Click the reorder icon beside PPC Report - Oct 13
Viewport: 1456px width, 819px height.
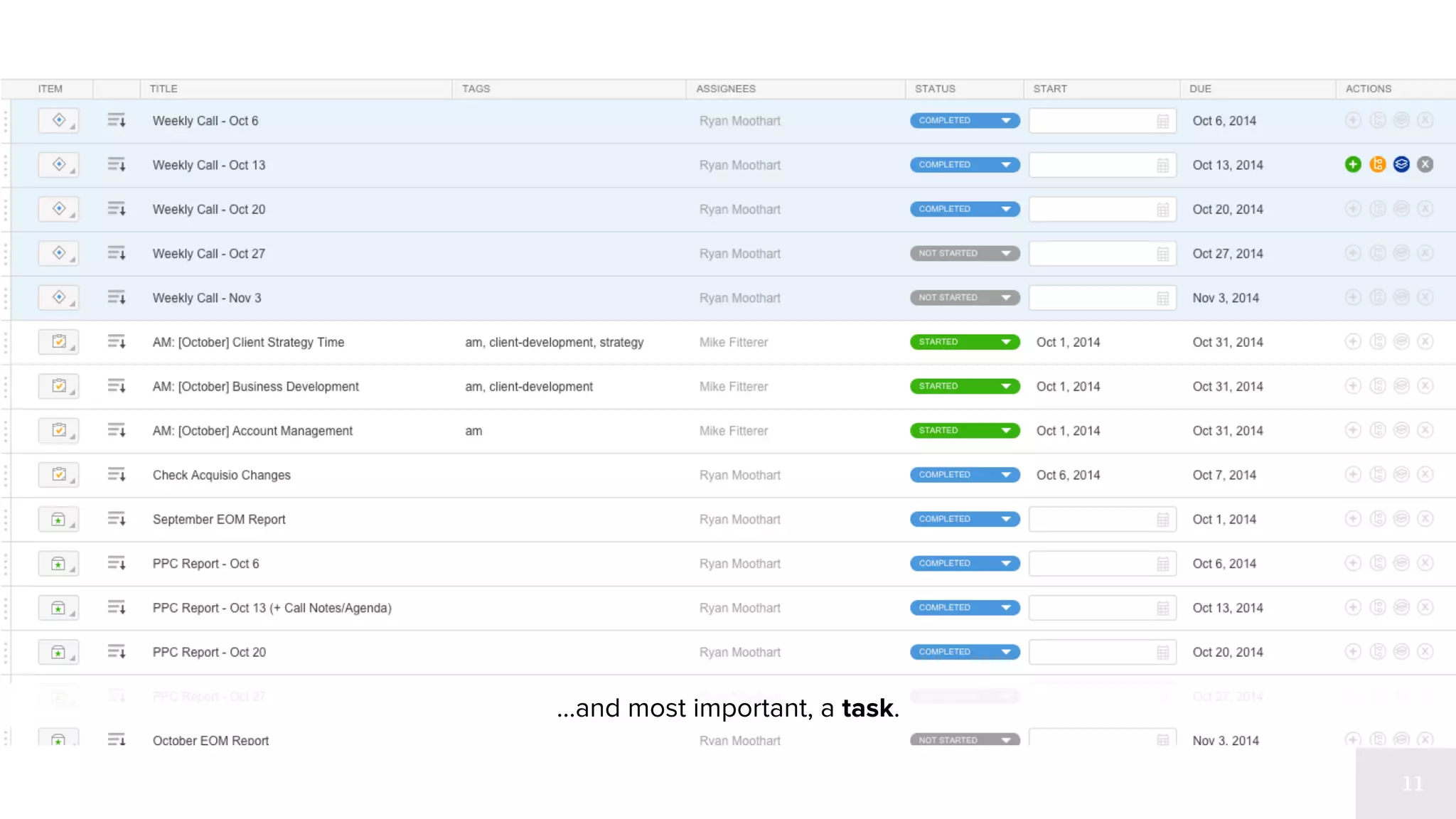[117, 607]
